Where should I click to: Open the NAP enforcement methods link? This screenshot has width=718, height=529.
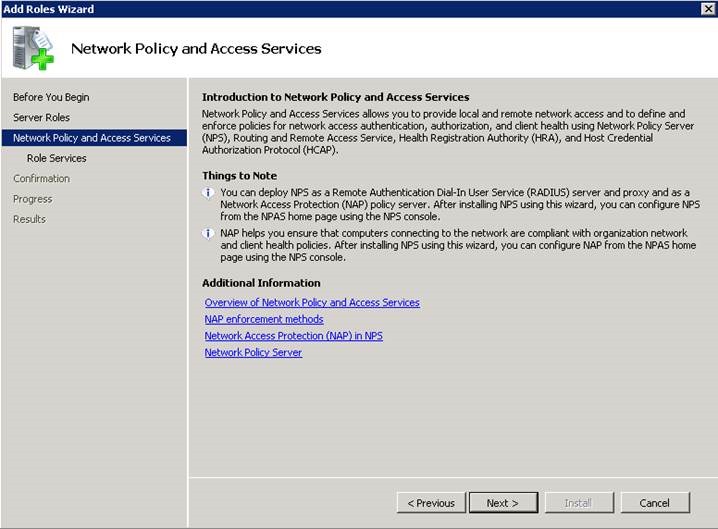point(264,319)
